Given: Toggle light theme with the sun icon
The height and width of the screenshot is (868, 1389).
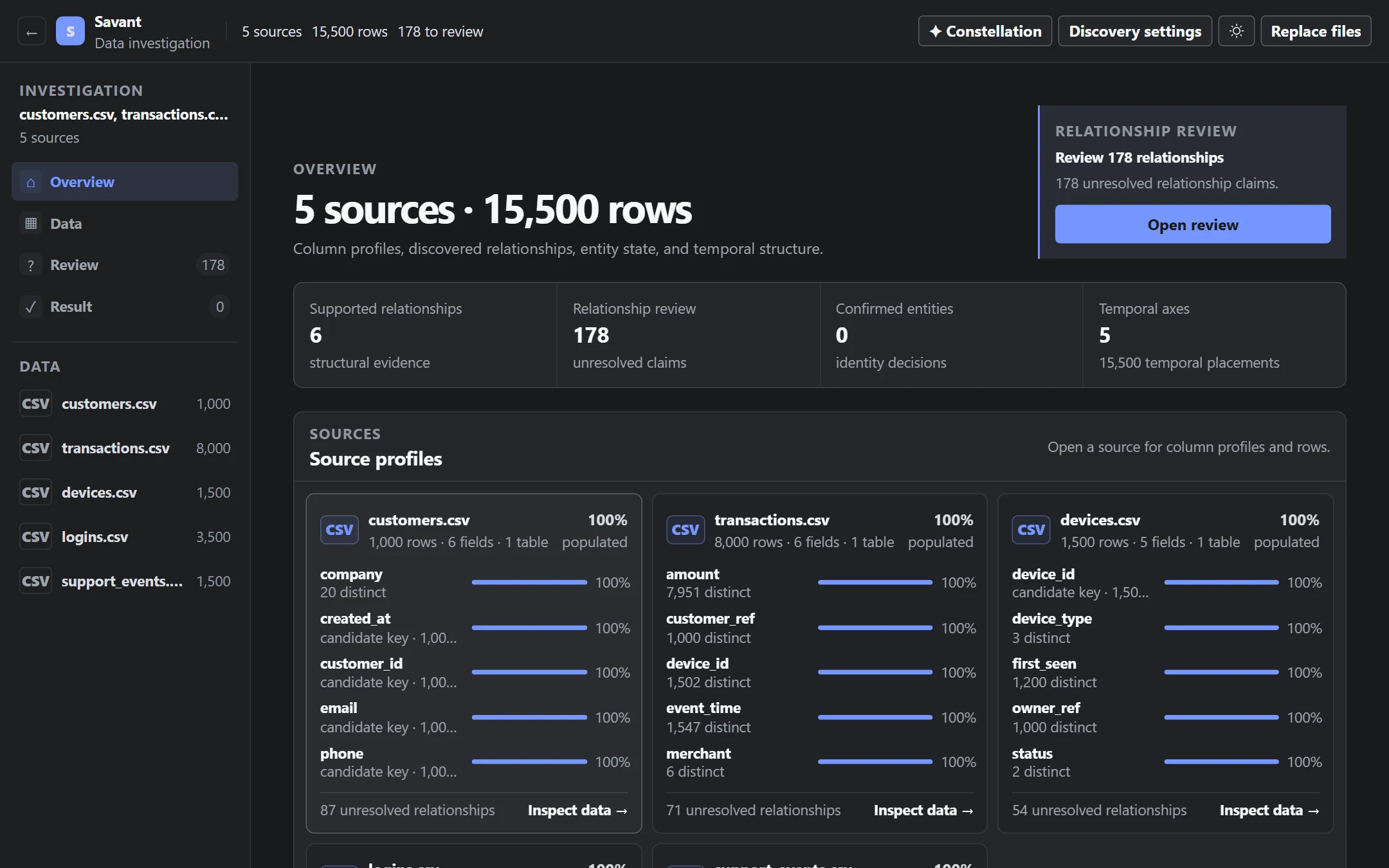Looking at the screenshot, I should coord(1236,32).
